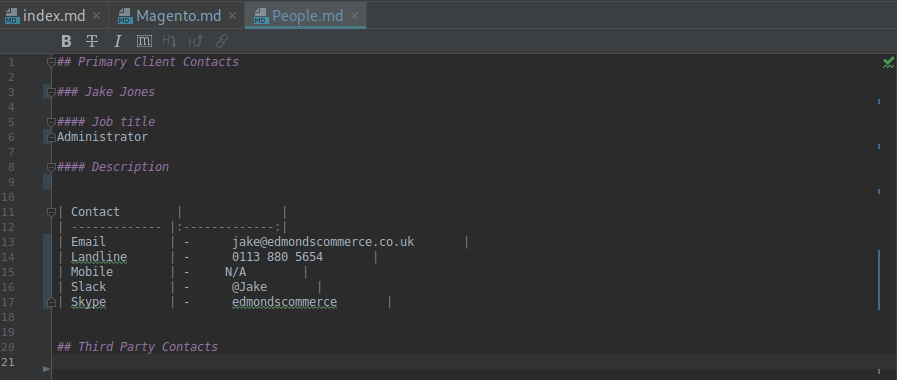Click the Third Party Contacts heading
The image size is (897, 380).
pos(138,347)
